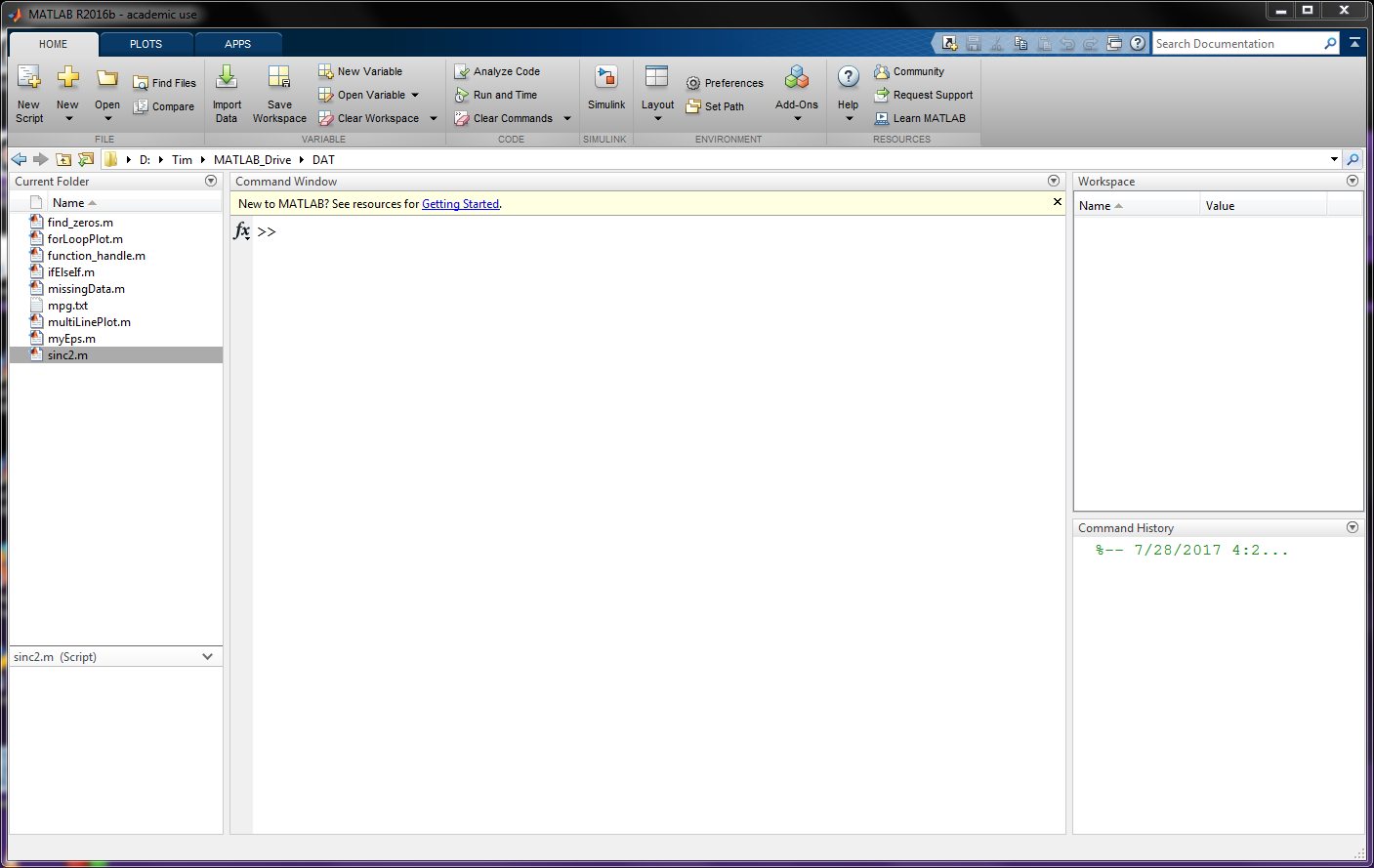Screen dimensions: 1374x868
Task: Click the up one level folder icon
Action: (63, 159)
